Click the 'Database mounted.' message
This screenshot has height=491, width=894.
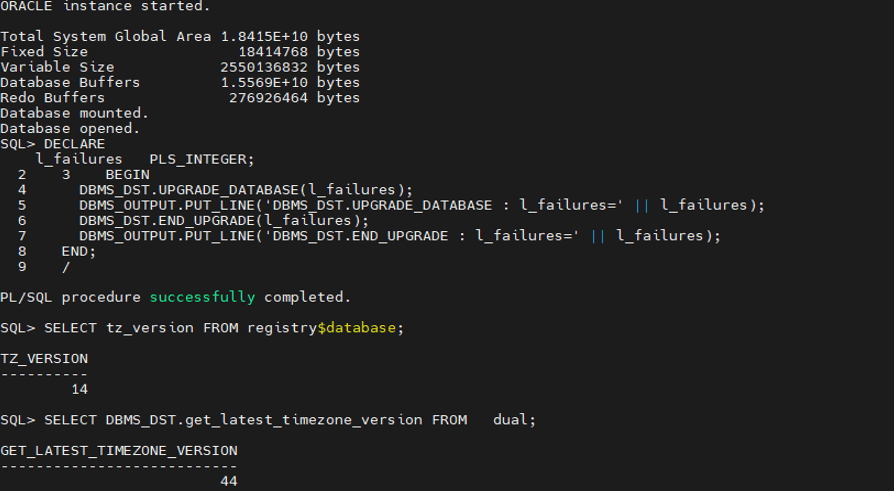pyautogui.click(x=74, y=113)
